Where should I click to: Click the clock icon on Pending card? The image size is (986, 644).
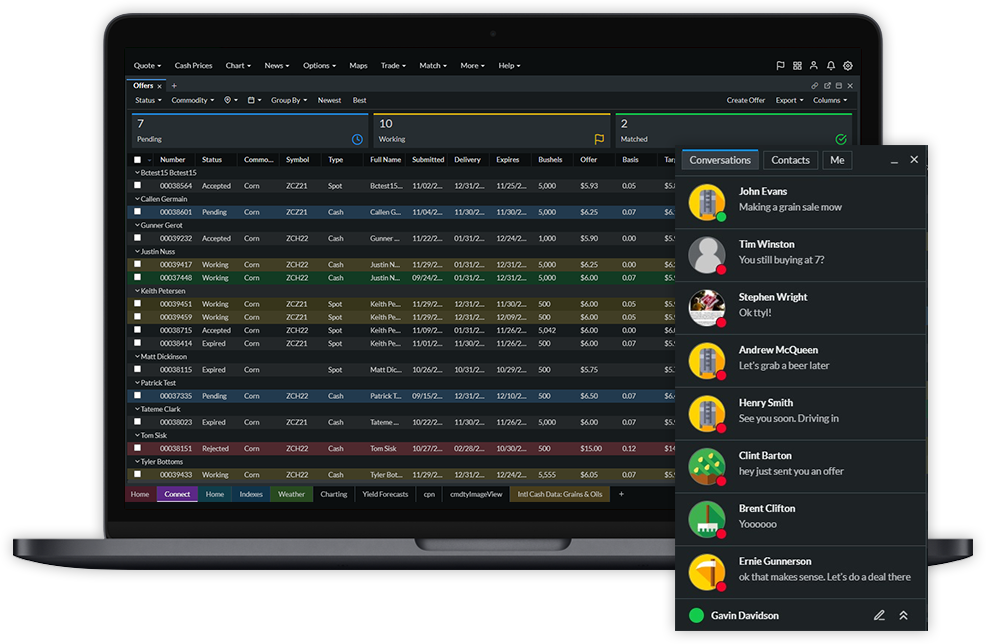click(x=357, y=139)
